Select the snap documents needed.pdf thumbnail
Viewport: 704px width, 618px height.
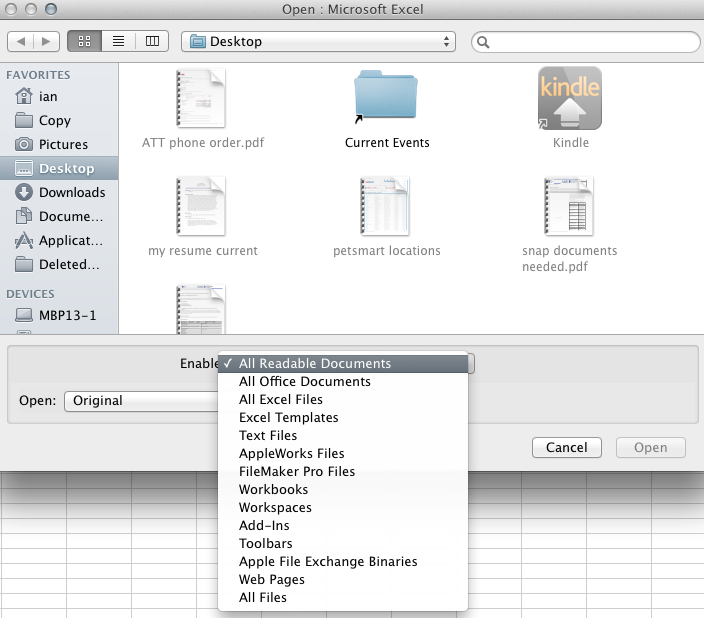tap(569, 206)
